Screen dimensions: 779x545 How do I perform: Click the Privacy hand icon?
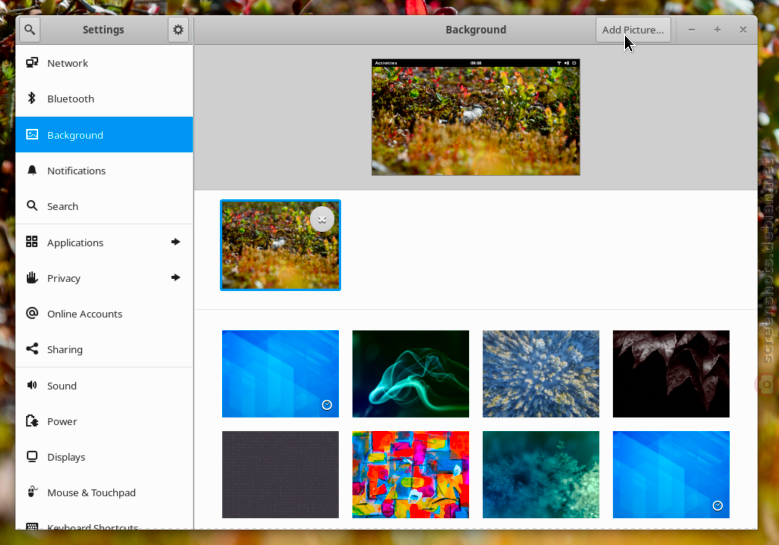(x=32, y=278)
